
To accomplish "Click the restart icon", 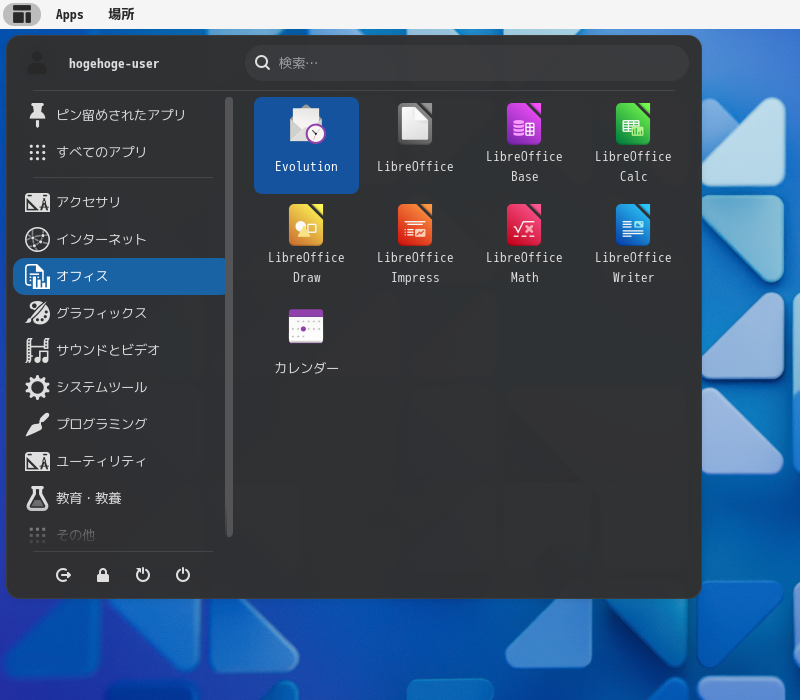I will (x=143, y=575).
